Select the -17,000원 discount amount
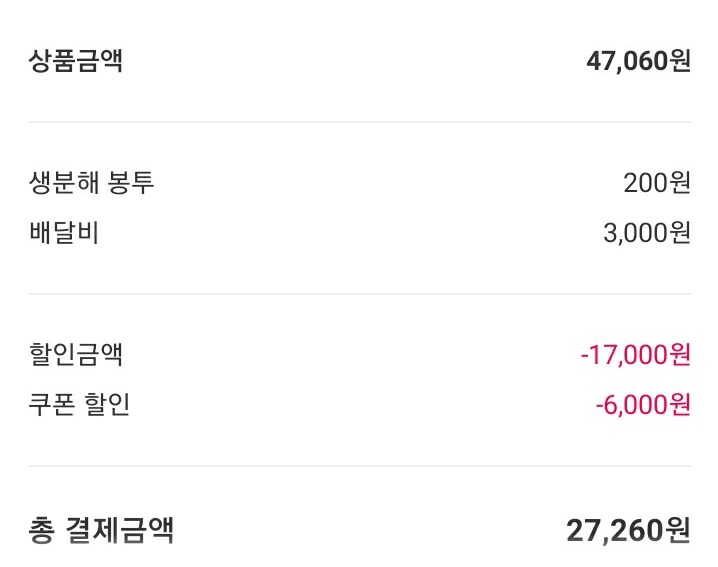718x567 pixels. (x=635, y=354)
